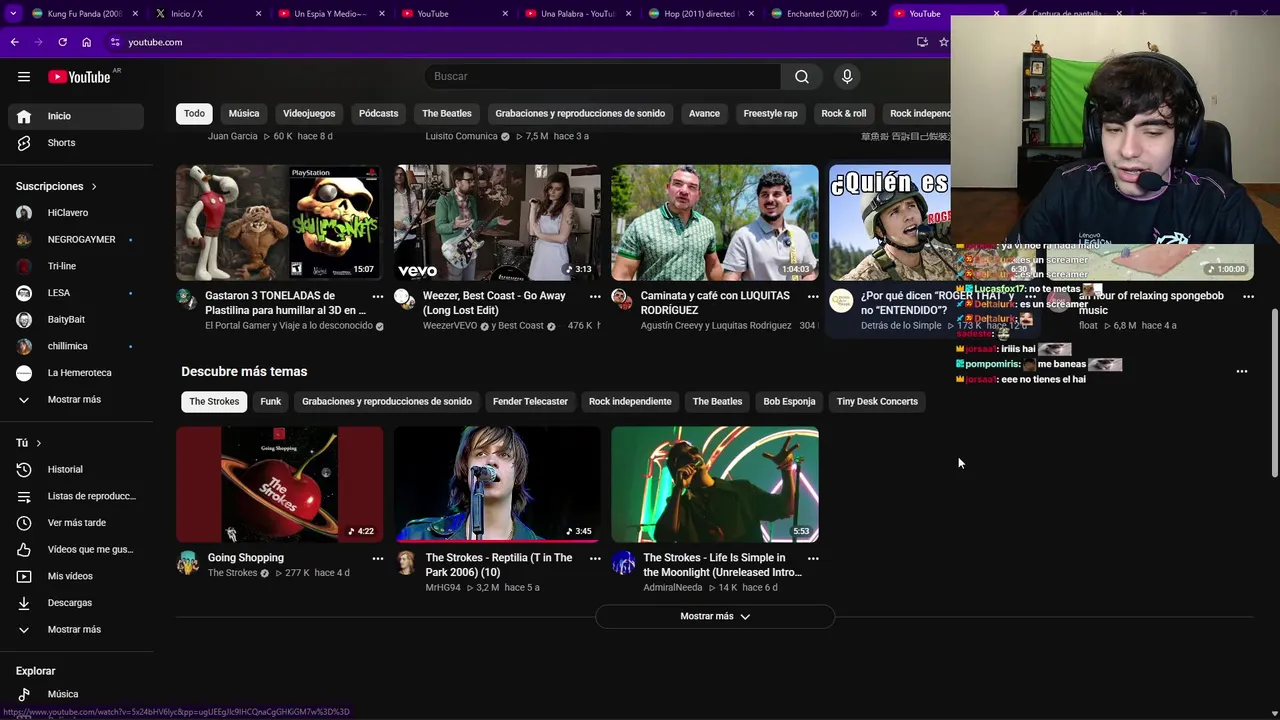This screenshot has height=720, width=1280.
Task: Open The Strokes - Reptilia video title
Action: [499, 565]
